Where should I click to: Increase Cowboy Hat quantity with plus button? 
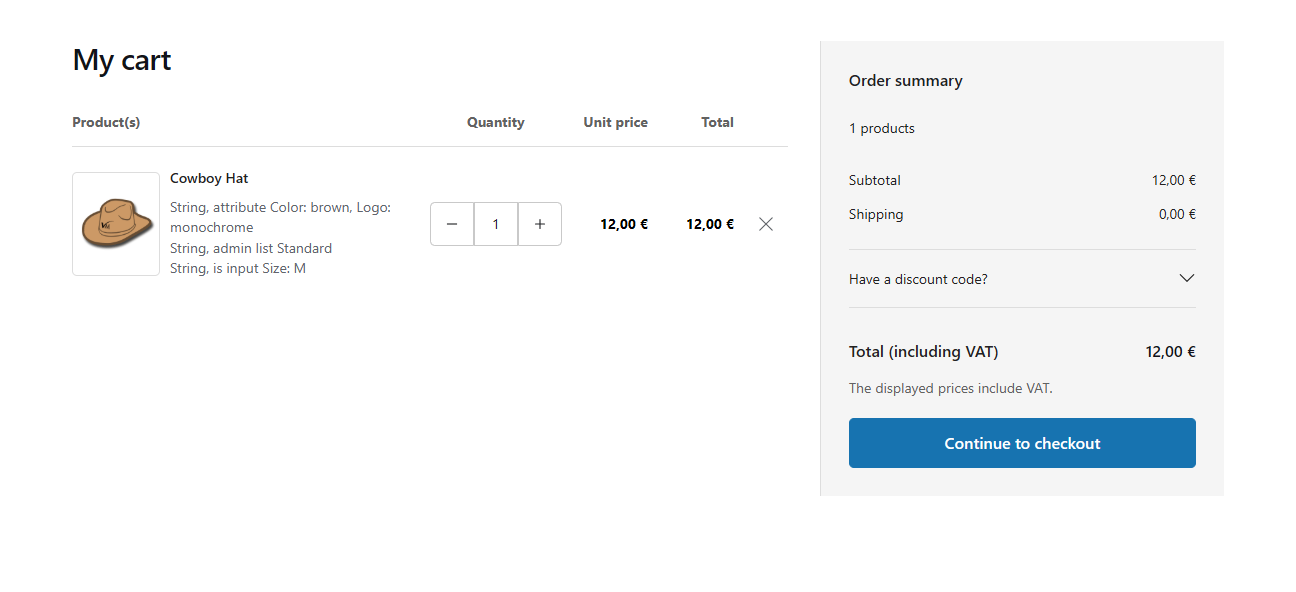click(540, 224)
